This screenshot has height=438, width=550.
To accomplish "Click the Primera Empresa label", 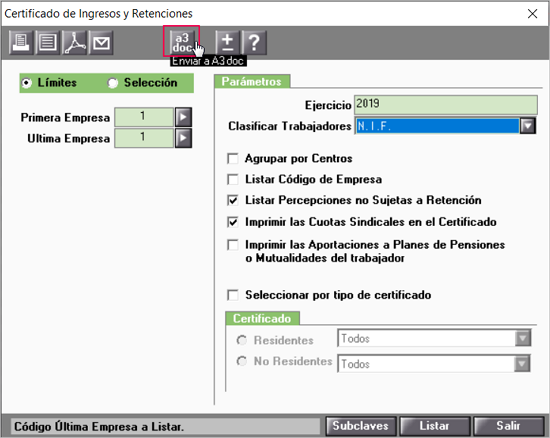I will (x=65, y=117).
